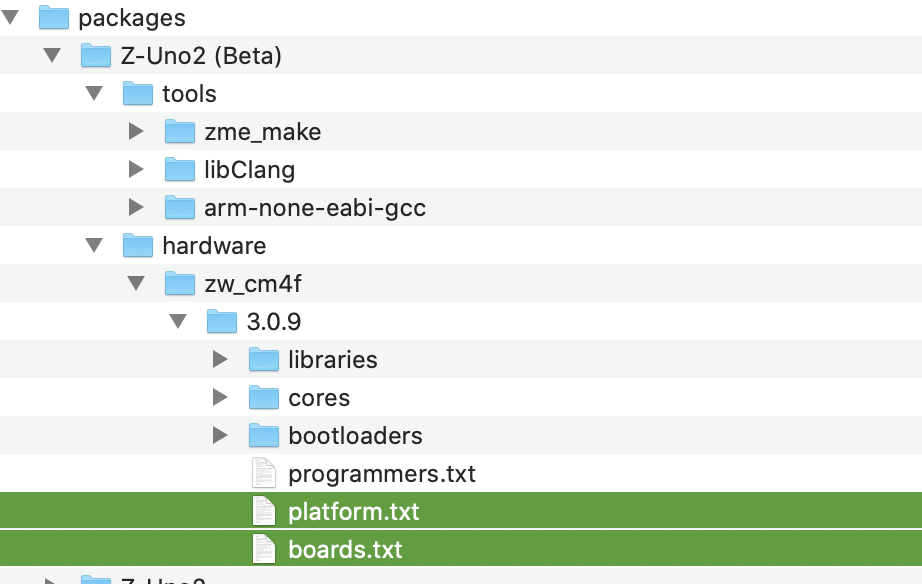Click the platform.txt document icon
Image resolution: width=922 pixels, height=584 pixels.
(x=263, y=512)
